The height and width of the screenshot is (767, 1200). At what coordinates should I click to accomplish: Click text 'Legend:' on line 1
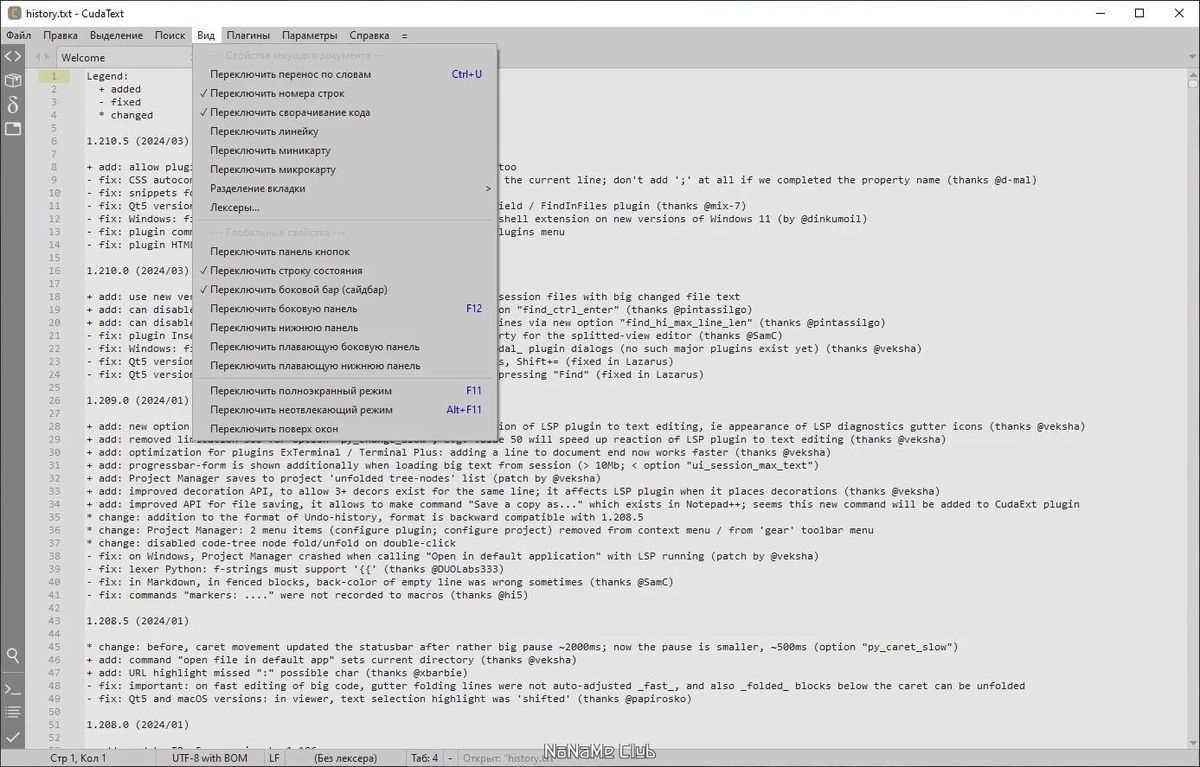pos(107,76)
